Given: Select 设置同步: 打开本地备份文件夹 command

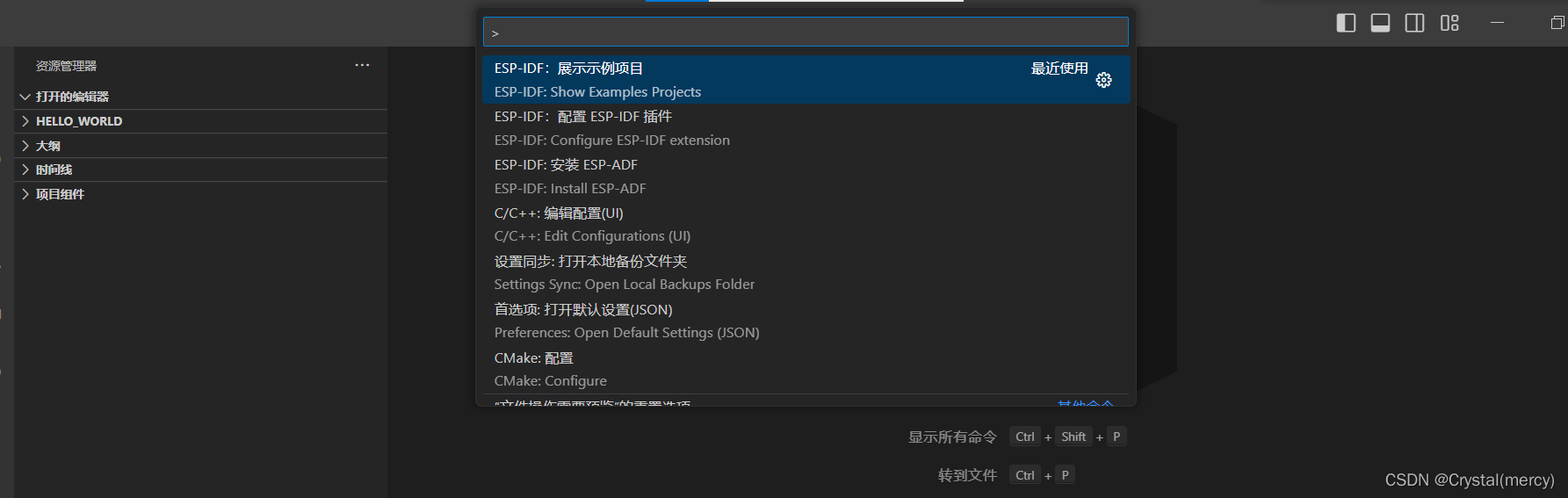Looking at the screenshot, I should point(806,273).
